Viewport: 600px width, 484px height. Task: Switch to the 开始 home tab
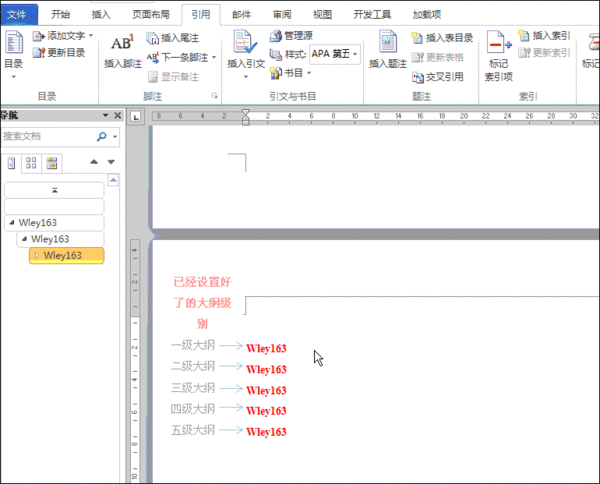[x=61, y=15]
